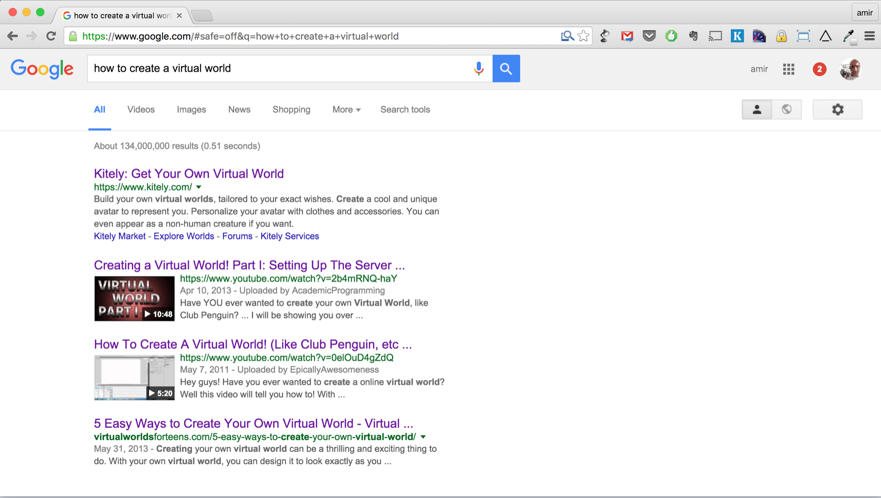Image resolution: width=881 pixels, height=498 pixels.
Task: Expand the More search categories dropdown
Action: (346, 110)
